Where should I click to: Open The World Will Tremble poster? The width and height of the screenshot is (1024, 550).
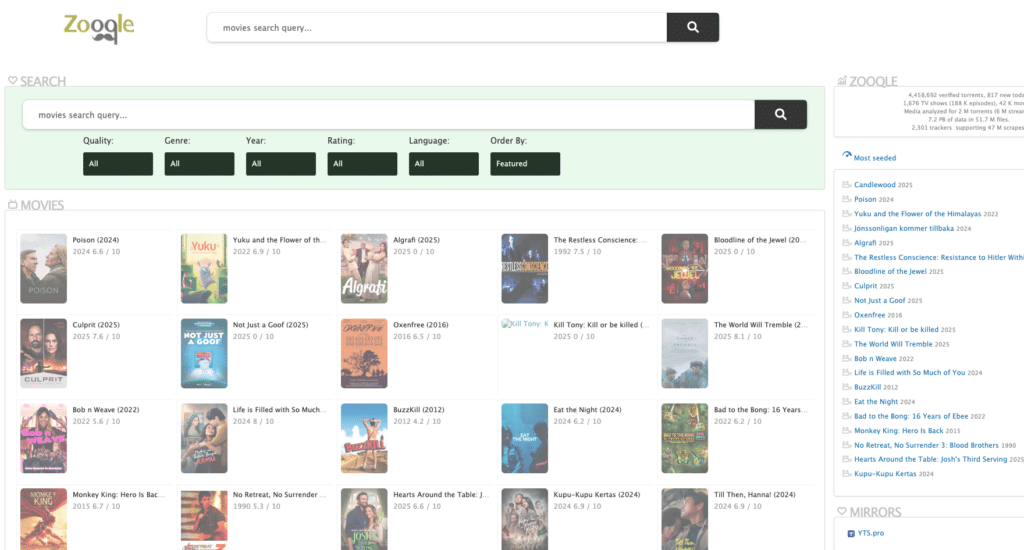[684, 353]
